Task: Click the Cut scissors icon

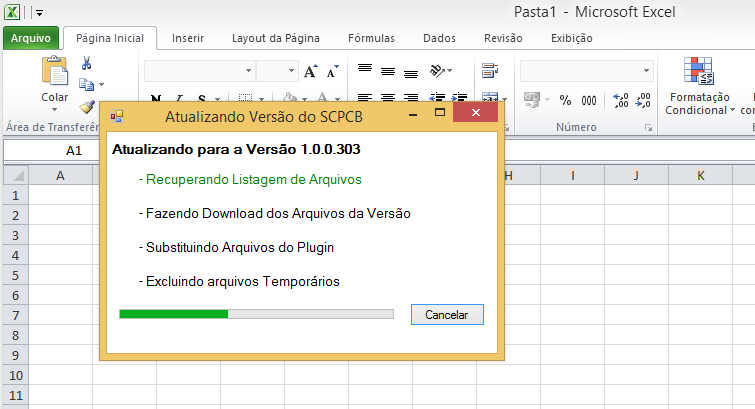Action: click(87, 64)
